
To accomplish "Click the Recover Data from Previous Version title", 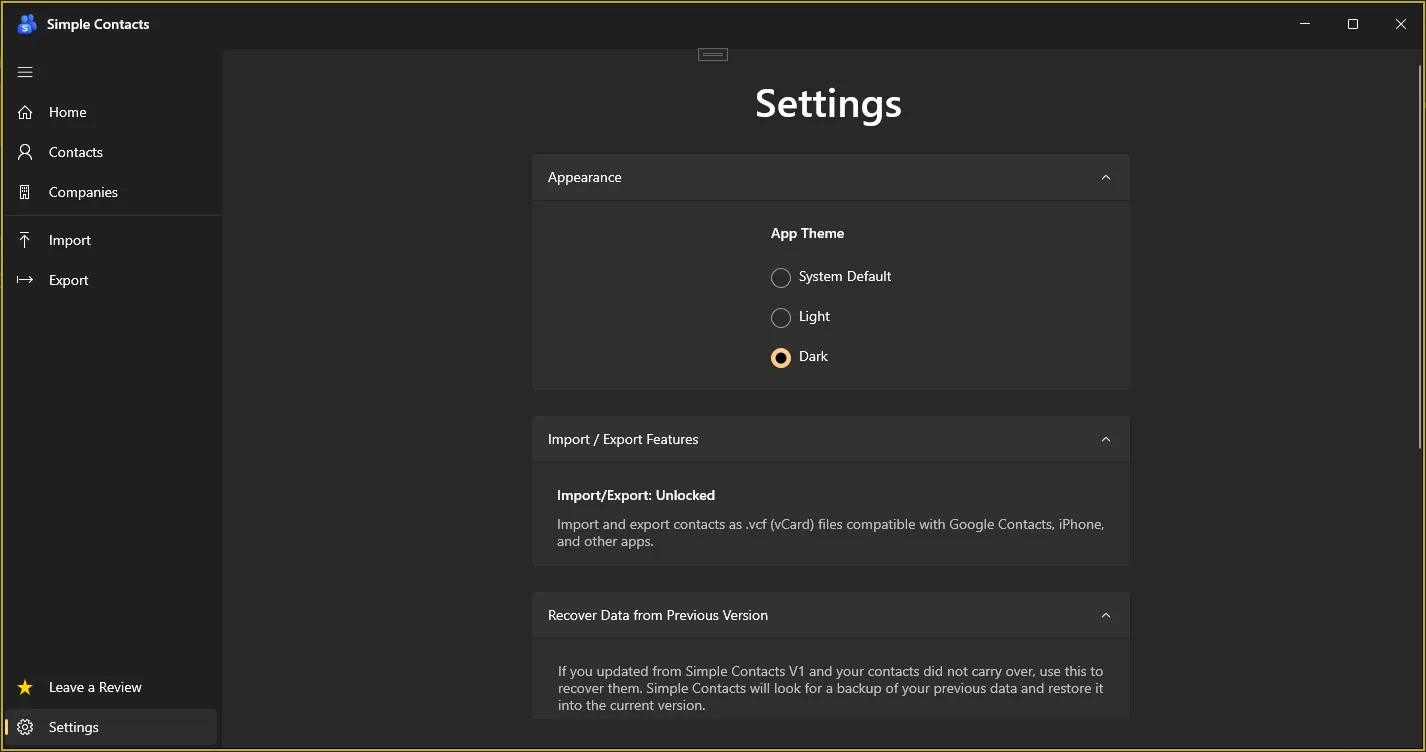I will coord(658,615).
